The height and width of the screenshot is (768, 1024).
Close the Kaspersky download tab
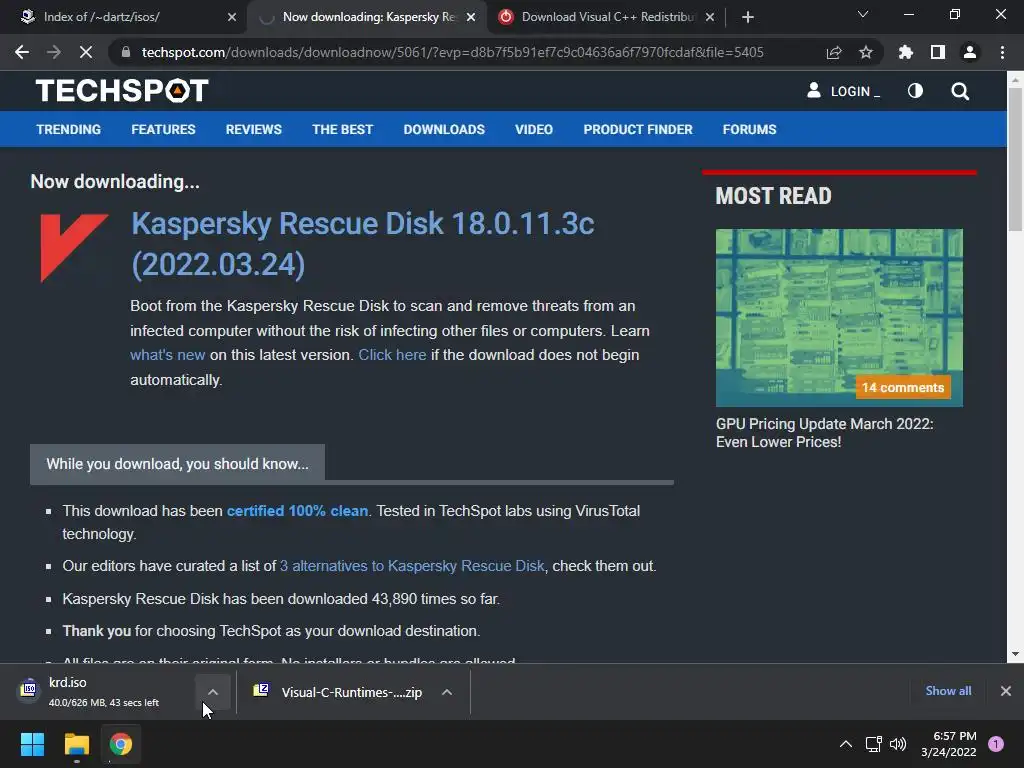pos(471,18)
